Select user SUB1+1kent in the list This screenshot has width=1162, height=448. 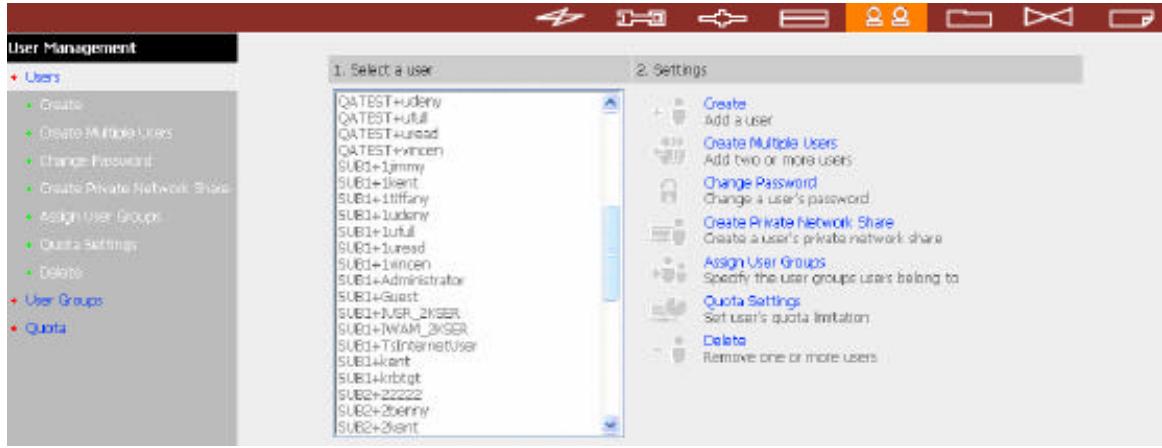[x=376, y=183]
